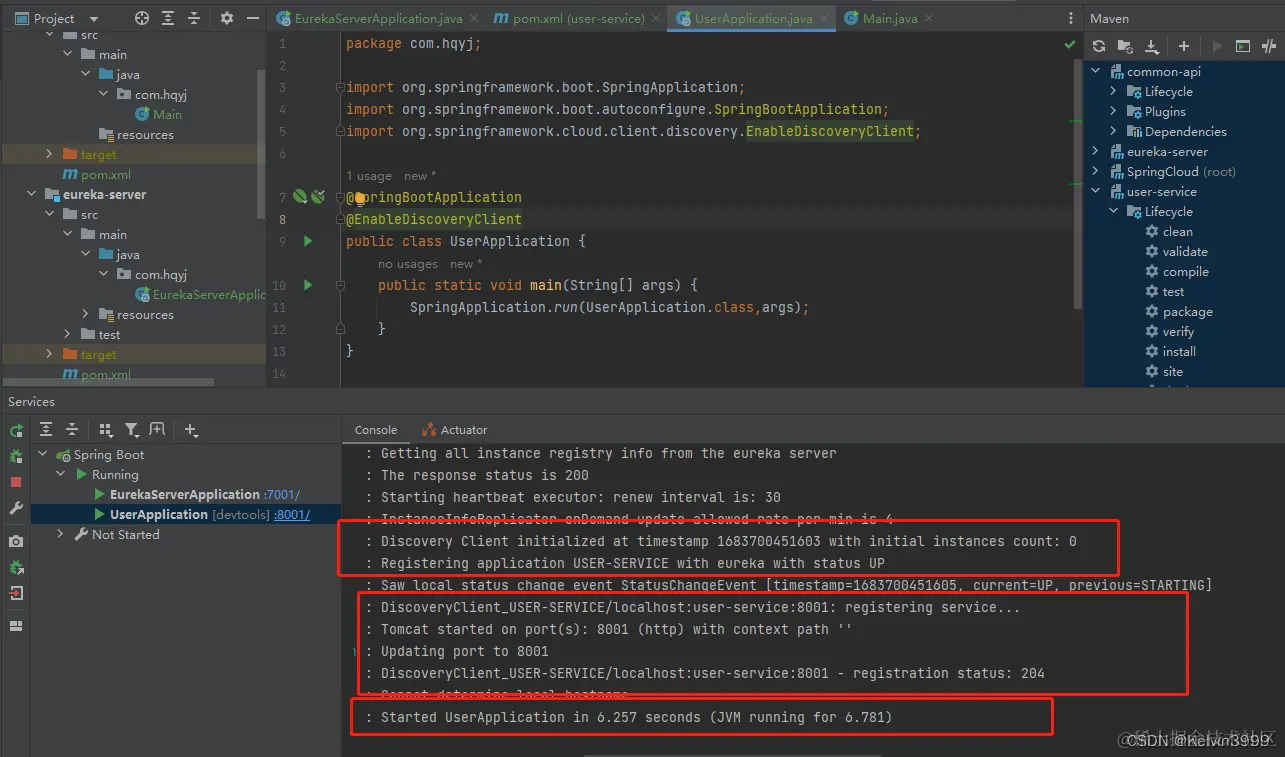Take thread dump camera icon
The image size is (1285, 757).
[16, 541]
